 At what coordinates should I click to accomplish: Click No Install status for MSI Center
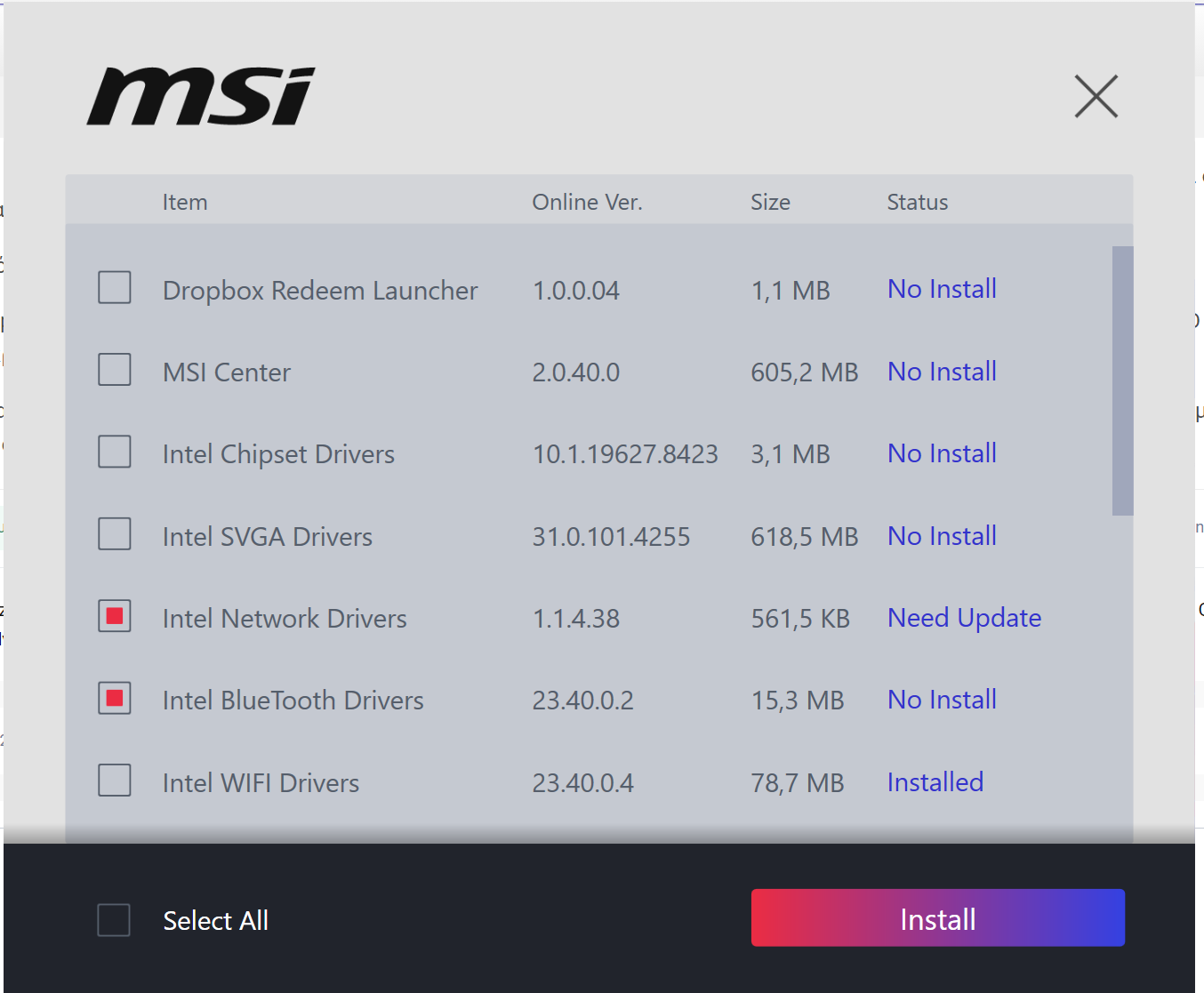(942, 372)
